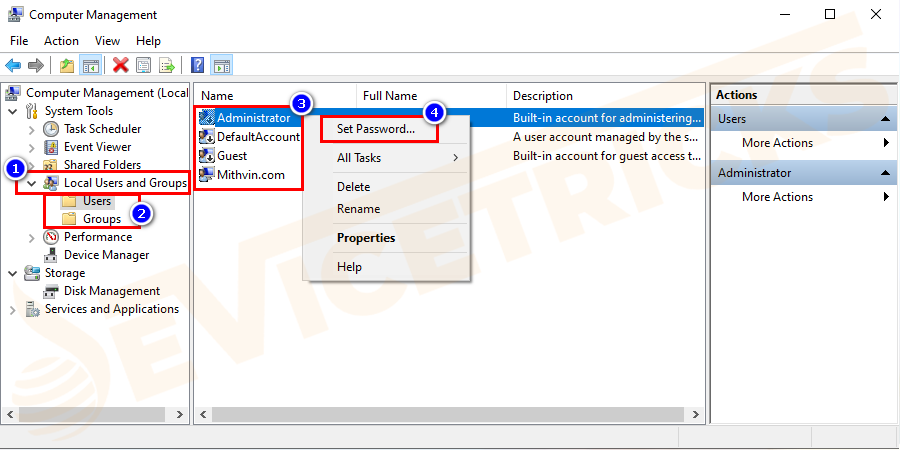The width and height of the screenshot is (900, 450).
Task: Click the Guest user account icon
Action: pos(207,156)
